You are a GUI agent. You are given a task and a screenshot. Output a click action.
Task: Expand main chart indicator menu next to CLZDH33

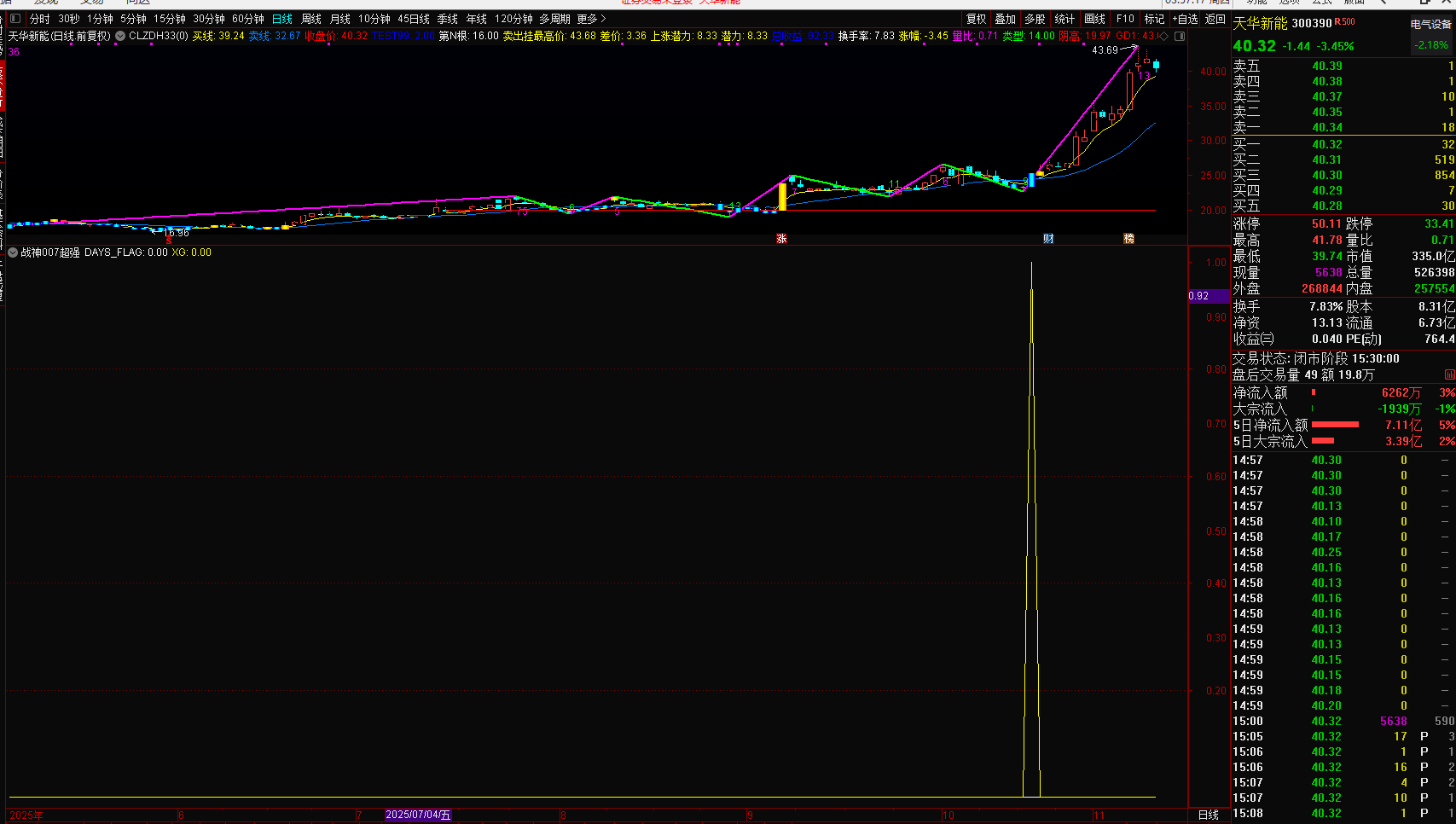120,36
